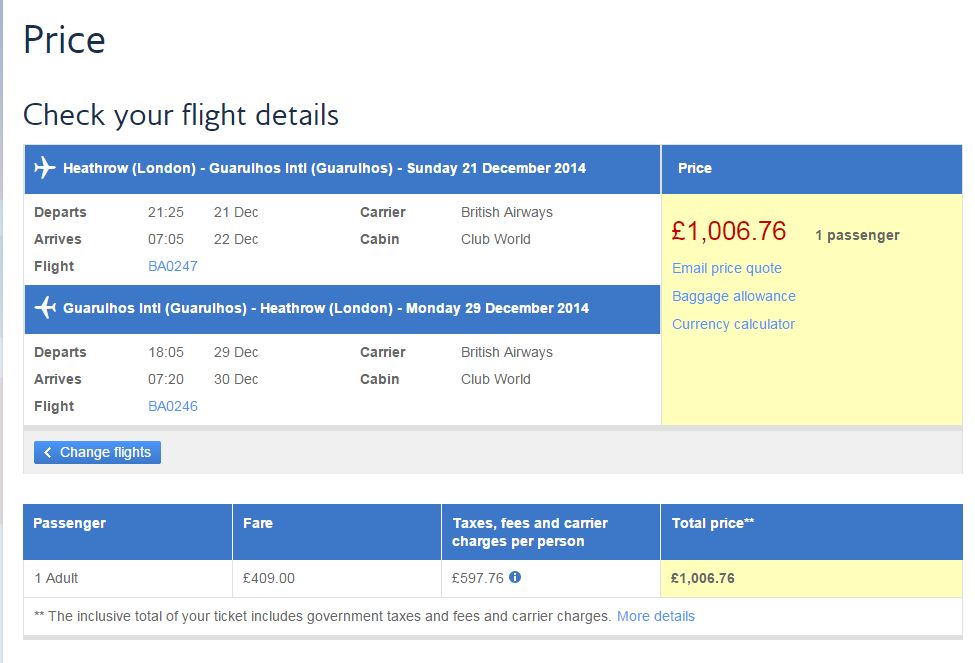Click the £409.00 fare value
975x663 pixels.
click(x=269, y=578)
